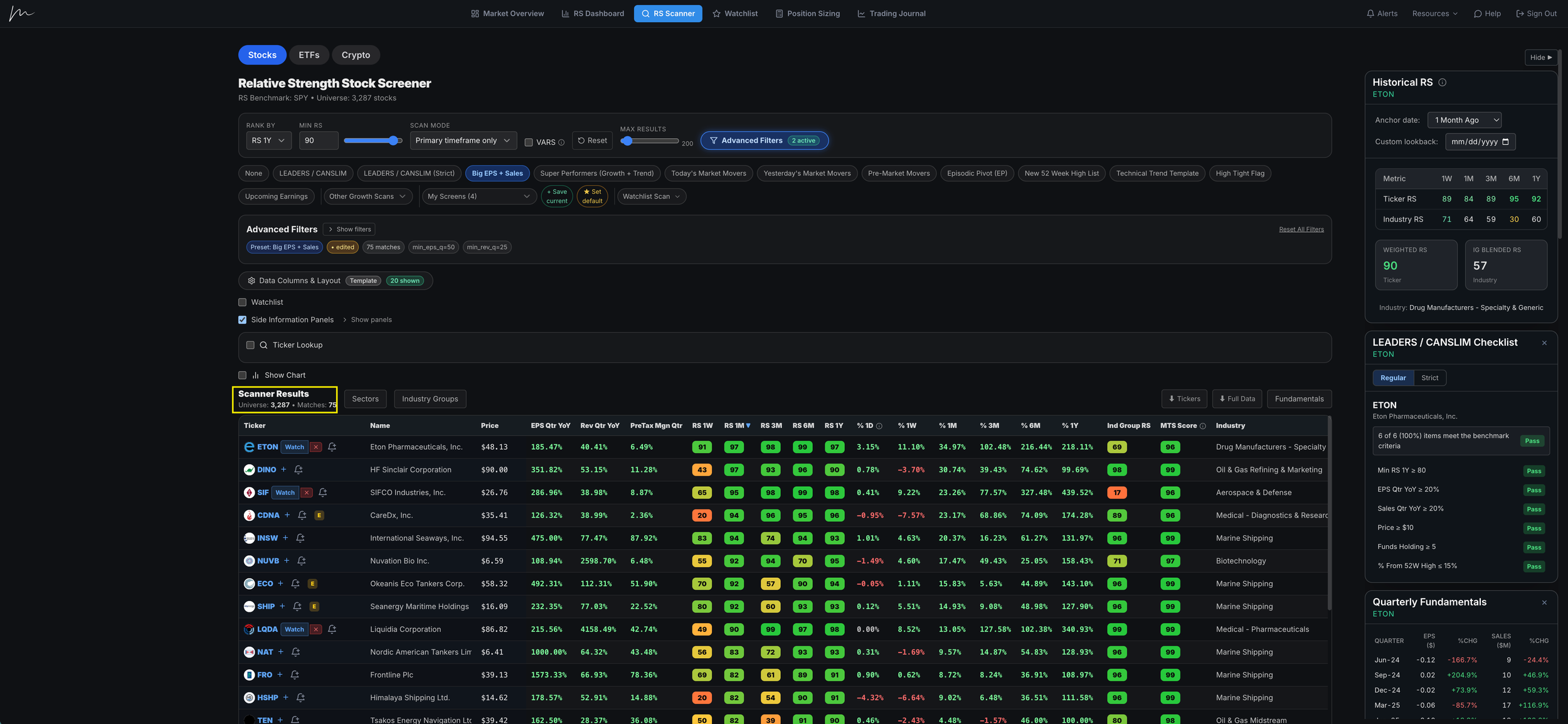
Task: Uncheck Side Information Panels checkbox
Action: coord(242,320)
